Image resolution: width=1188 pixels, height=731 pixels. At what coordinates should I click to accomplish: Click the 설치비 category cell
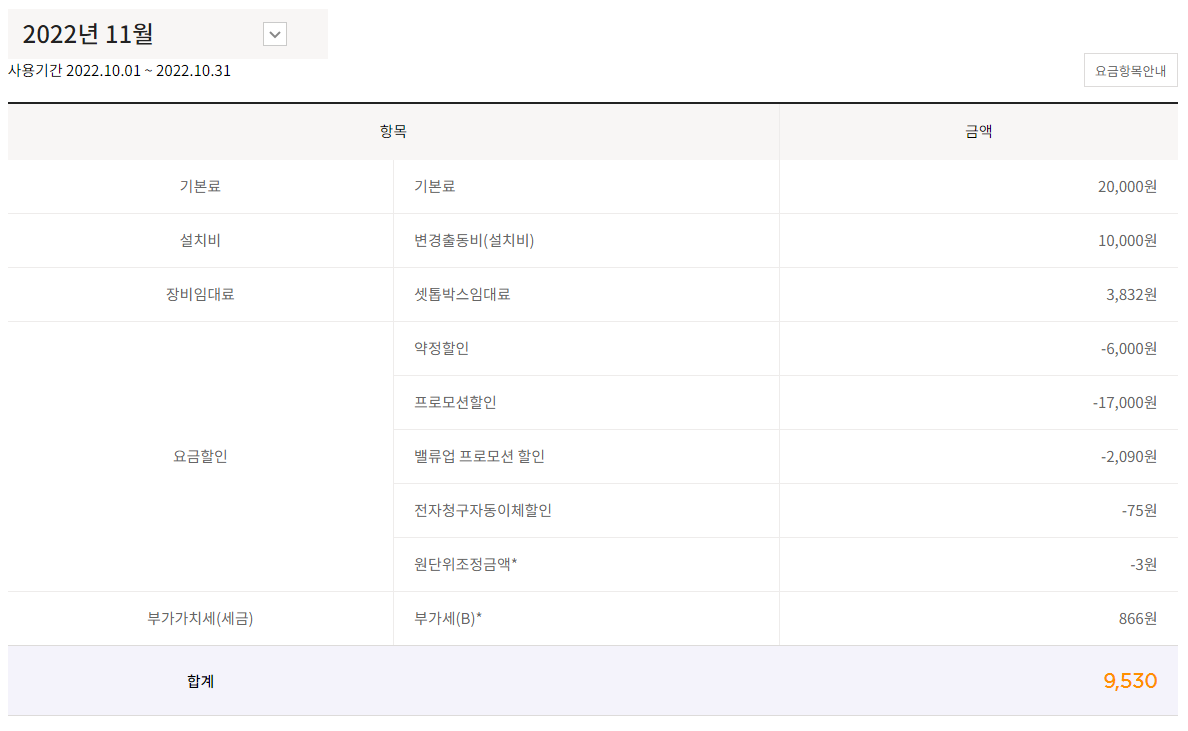click(200, 241)
